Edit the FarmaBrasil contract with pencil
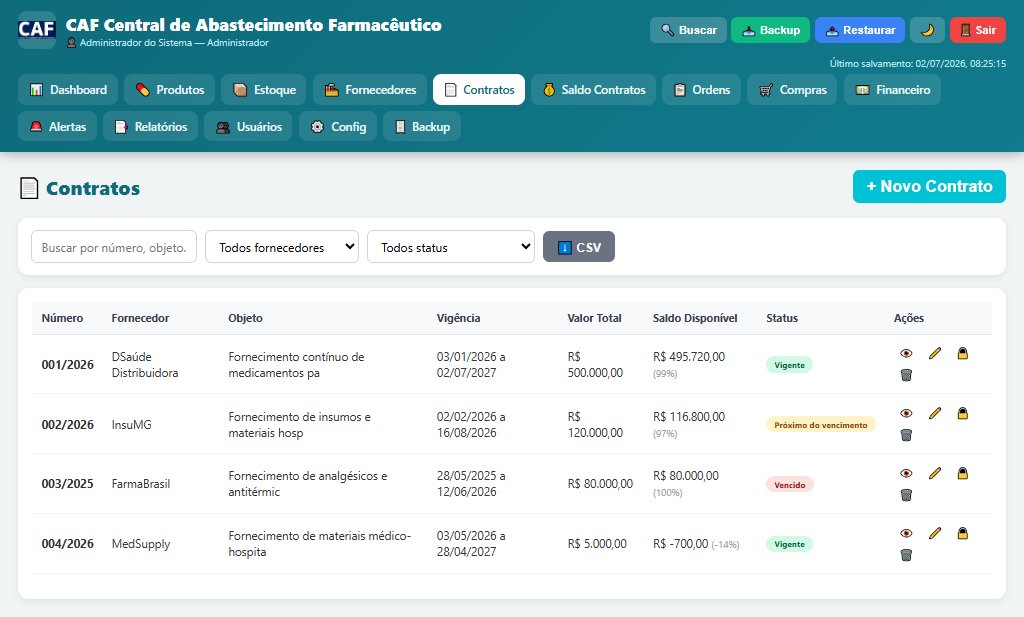 [935, 473]
